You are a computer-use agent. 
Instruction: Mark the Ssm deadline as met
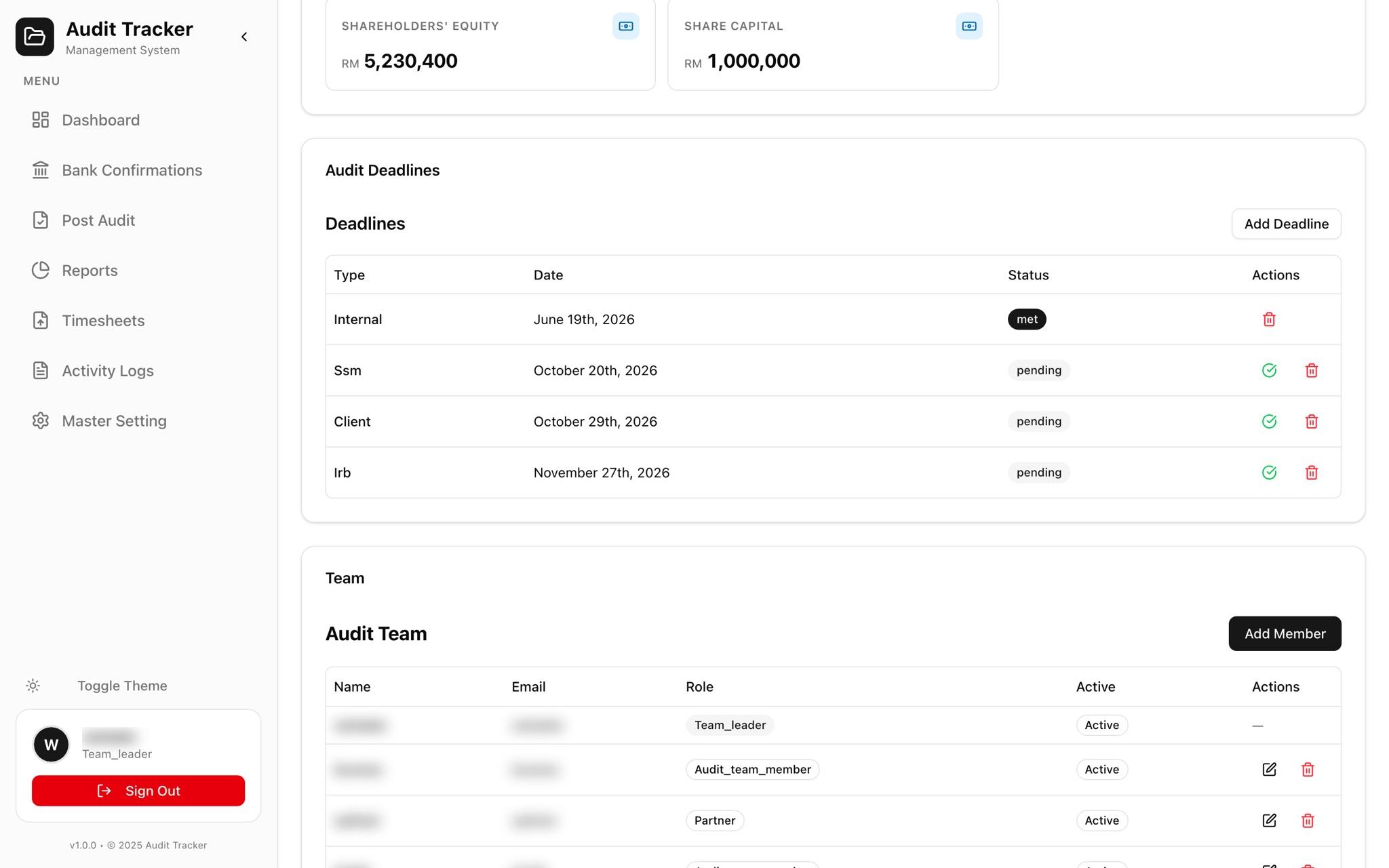click(x=1269, y=370)
